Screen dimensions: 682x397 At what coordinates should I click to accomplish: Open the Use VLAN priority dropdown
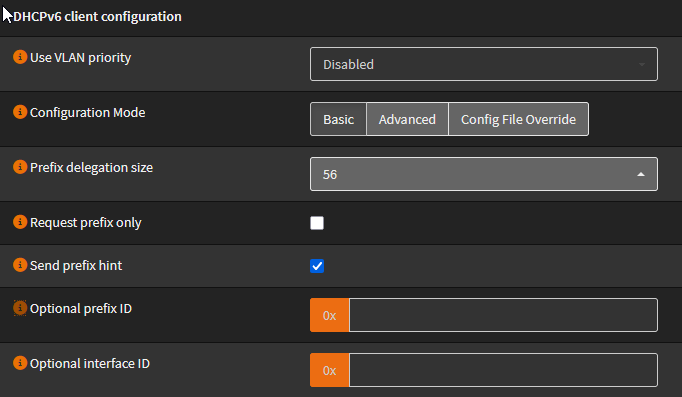click(x=484, y=64)
